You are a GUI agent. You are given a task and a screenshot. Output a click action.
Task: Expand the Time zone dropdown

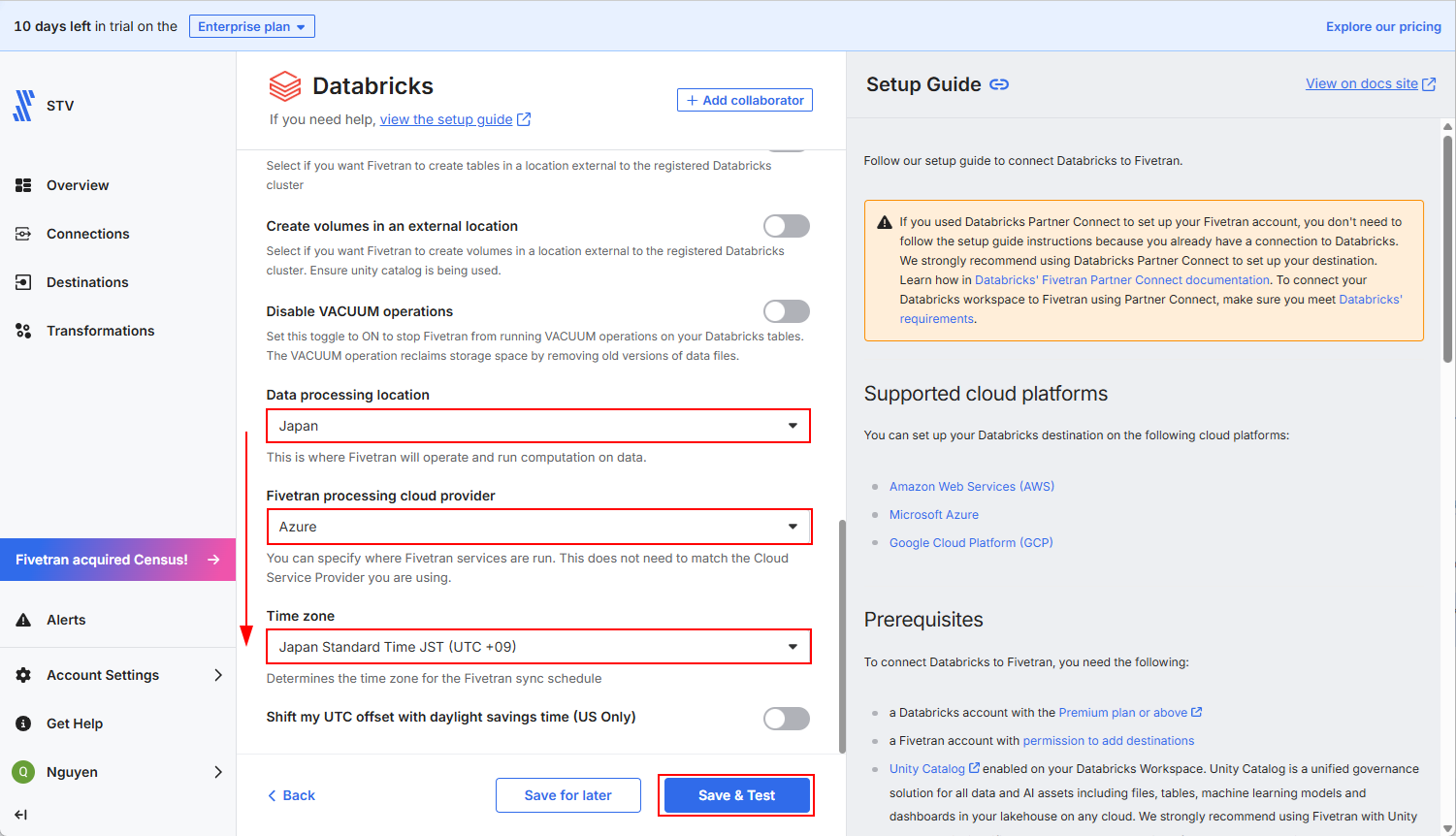tap(538, 647)
